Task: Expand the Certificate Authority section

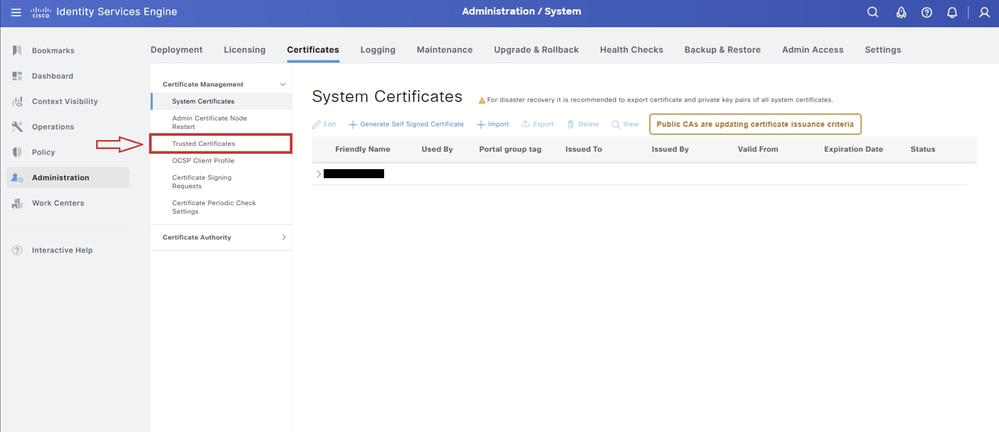Action: tap(284, 237)
